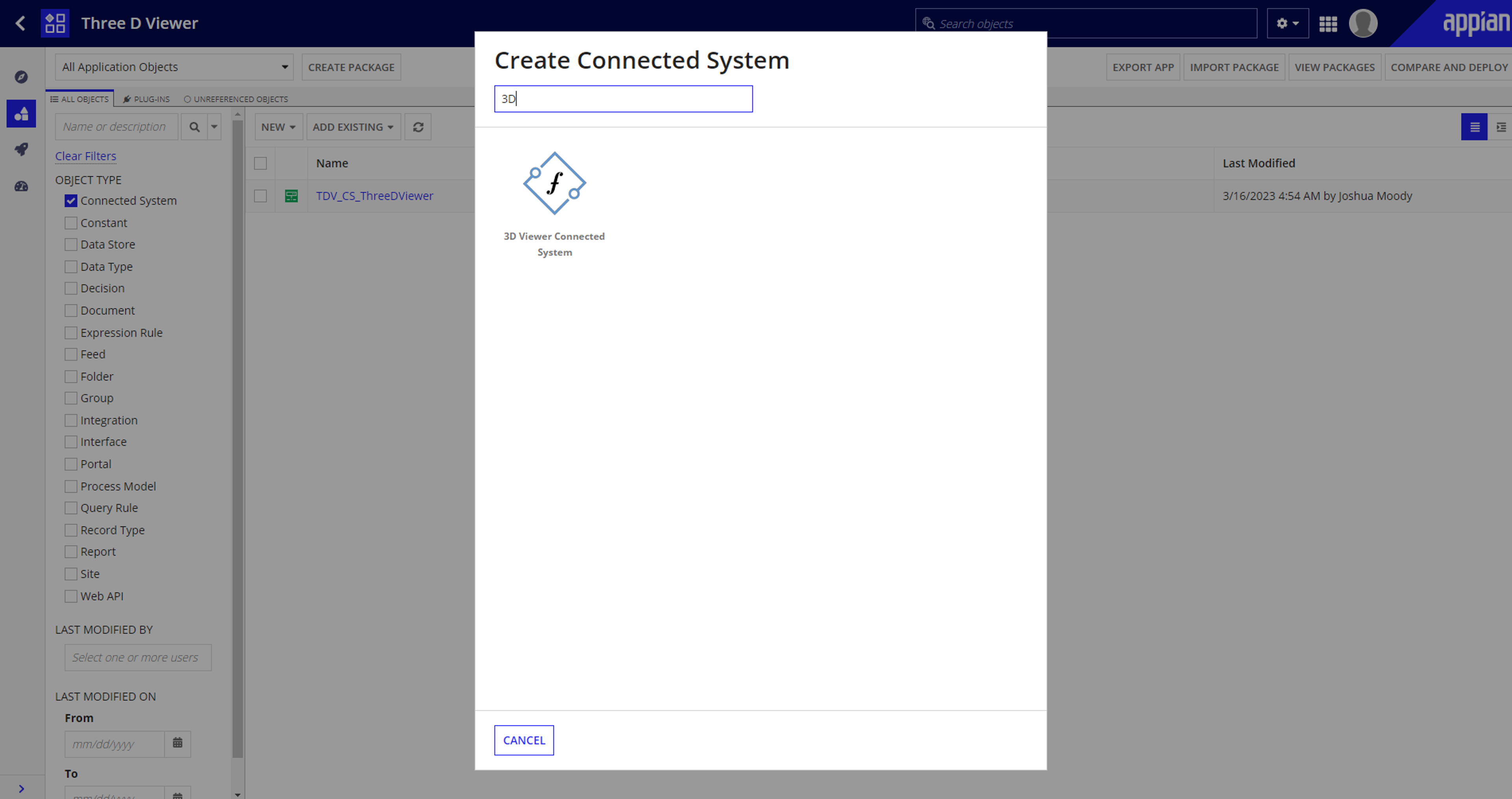Open the All Application Objects dropdown
Image resolution: width=1512 pixels, height=799 pixels.
pyautogui.click(x=174, y=67)
